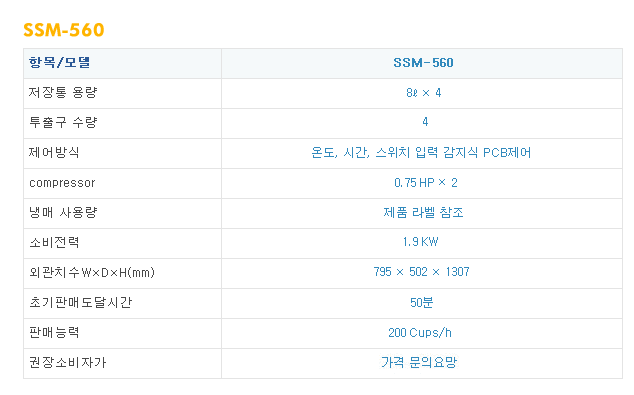Select the 200 Cups/h value
634x395 pixels.
(420, 332)
